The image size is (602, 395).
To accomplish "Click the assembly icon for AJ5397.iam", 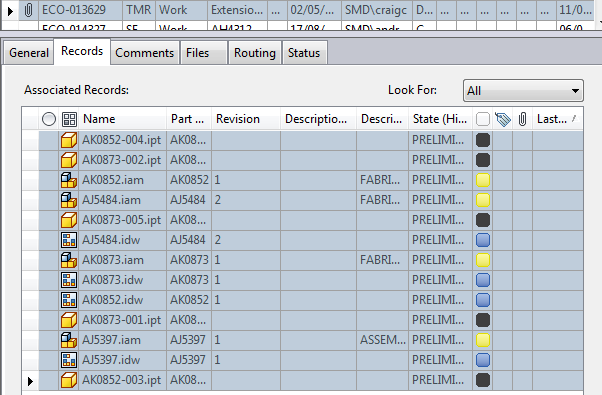I will tap(69, 340).
